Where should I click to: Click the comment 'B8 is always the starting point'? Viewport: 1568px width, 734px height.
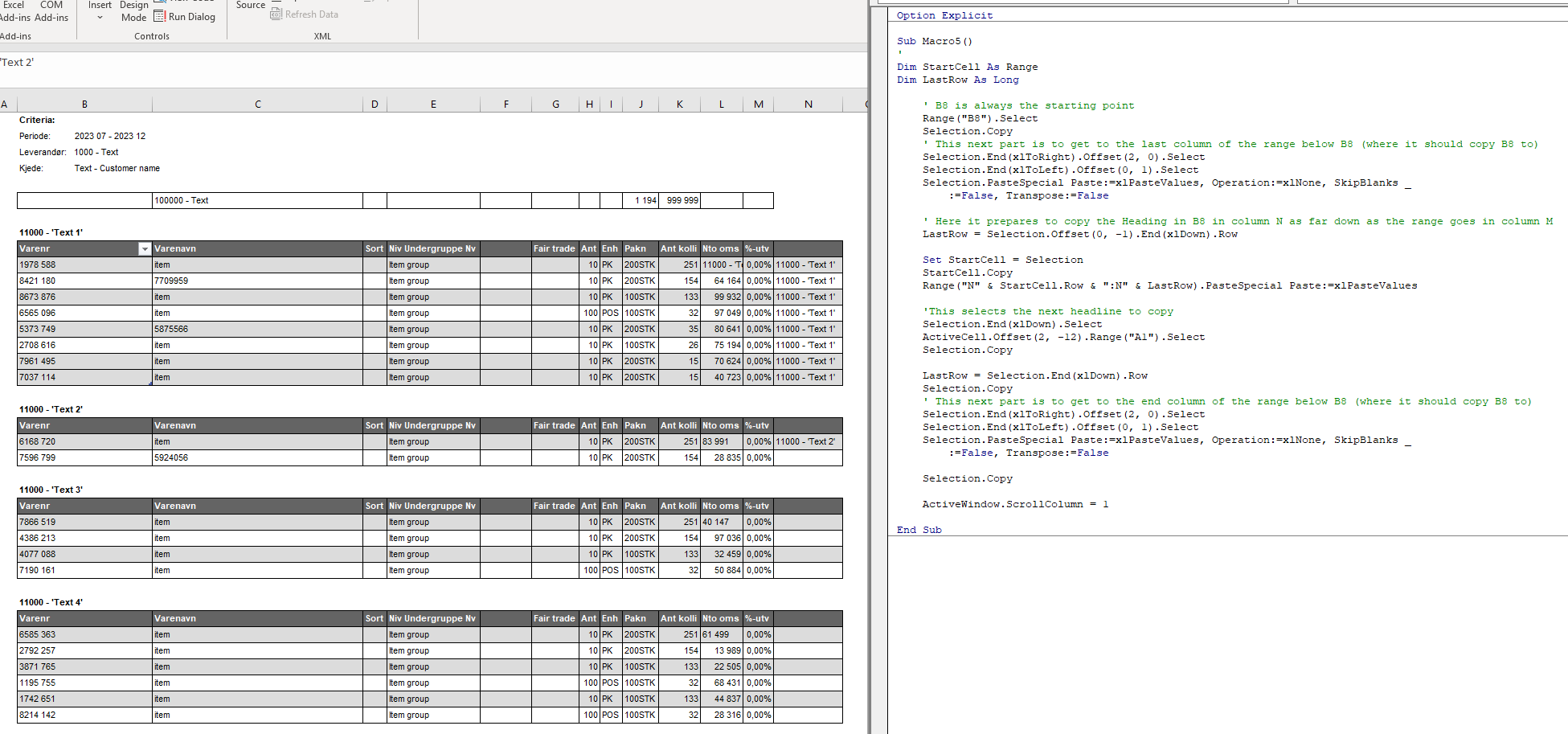[x=1029, y=105]
